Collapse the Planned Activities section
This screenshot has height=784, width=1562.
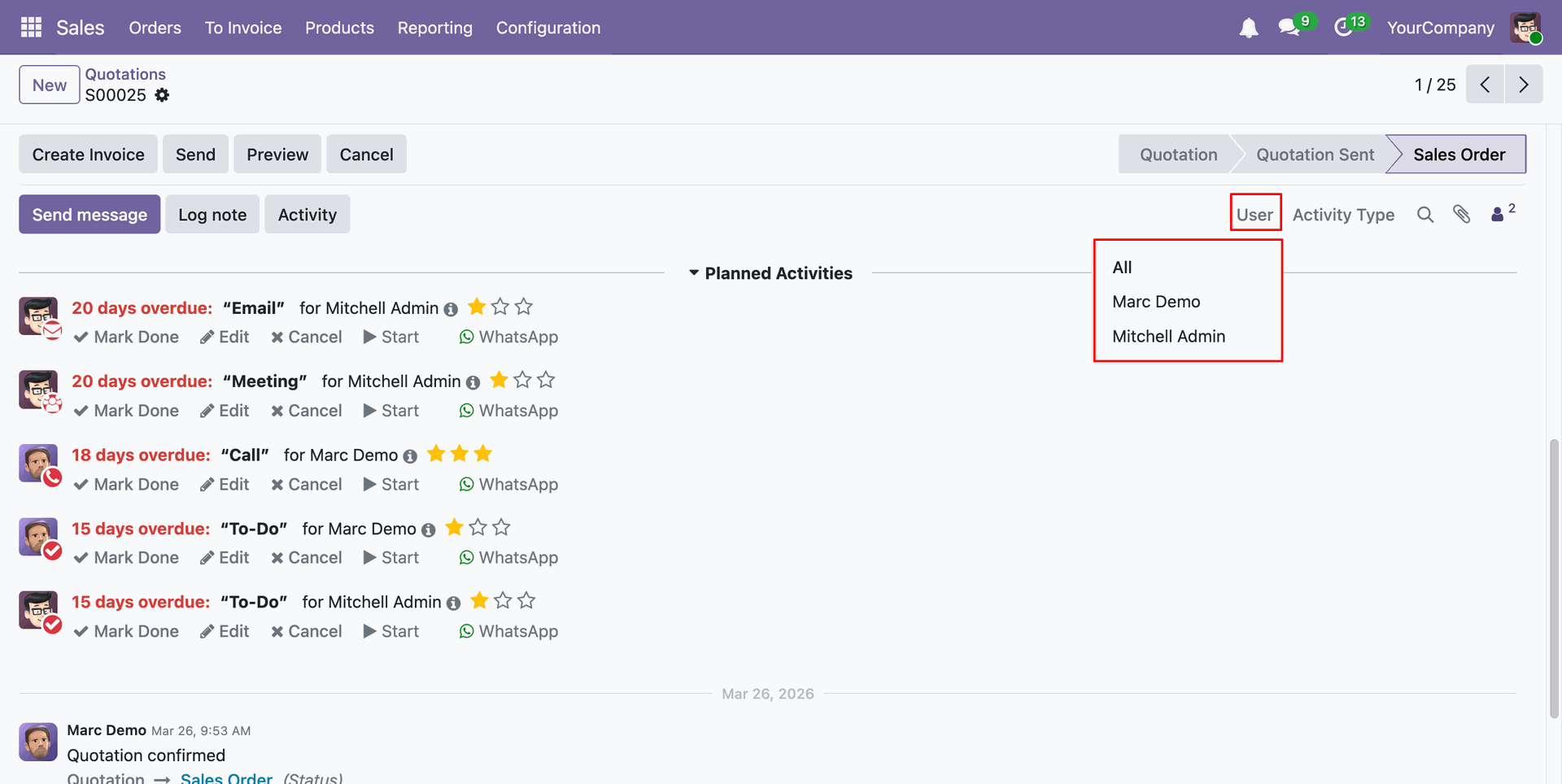[770, 273]
